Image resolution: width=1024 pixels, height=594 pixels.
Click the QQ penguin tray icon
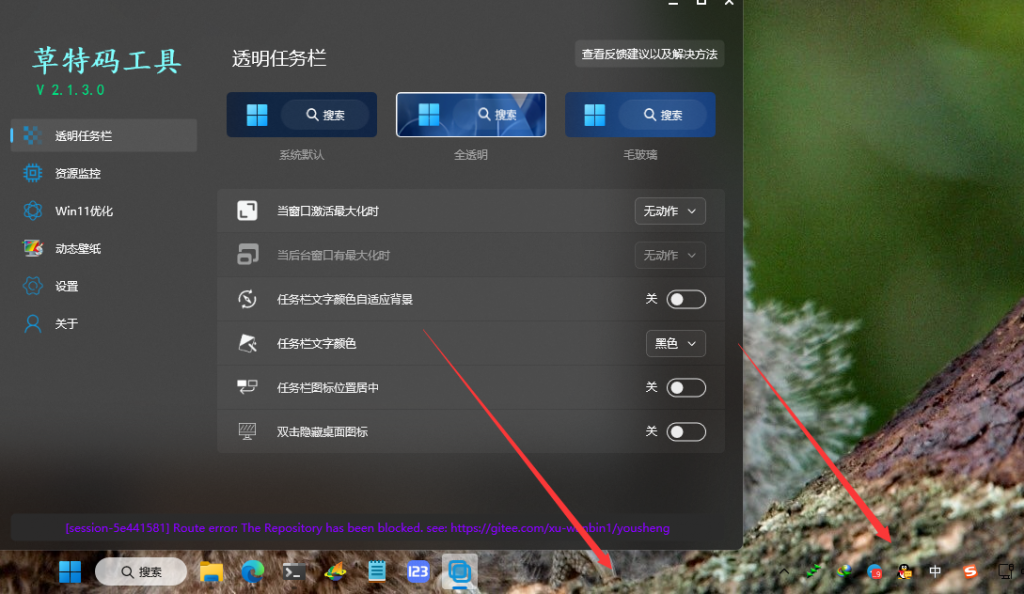pos(904,572)
